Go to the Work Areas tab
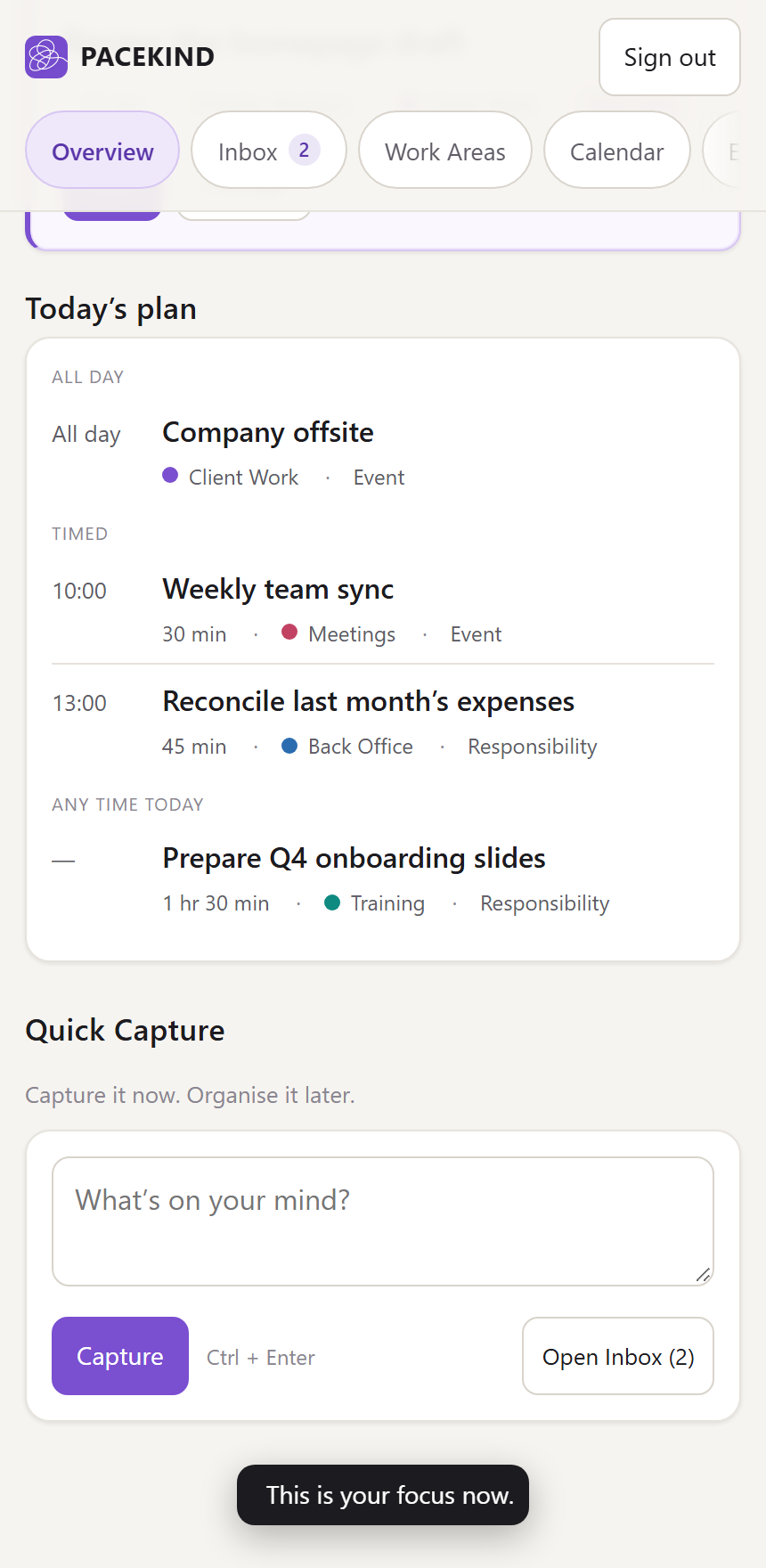The height and width of the screenshot is (1568, 766). 445,150
